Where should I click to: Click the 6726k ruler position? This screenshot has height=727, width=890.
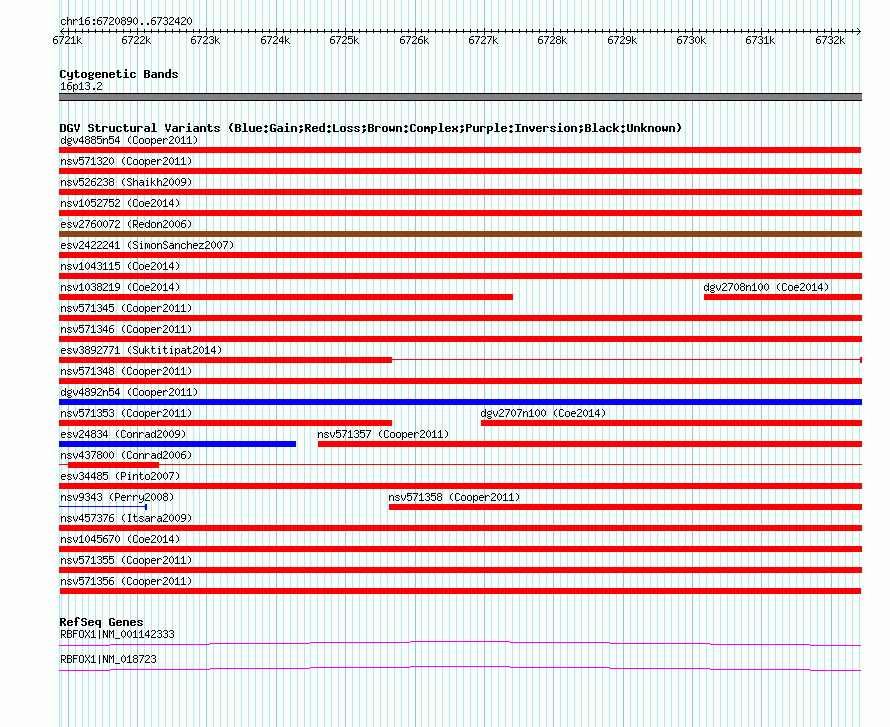click(414, 40)
